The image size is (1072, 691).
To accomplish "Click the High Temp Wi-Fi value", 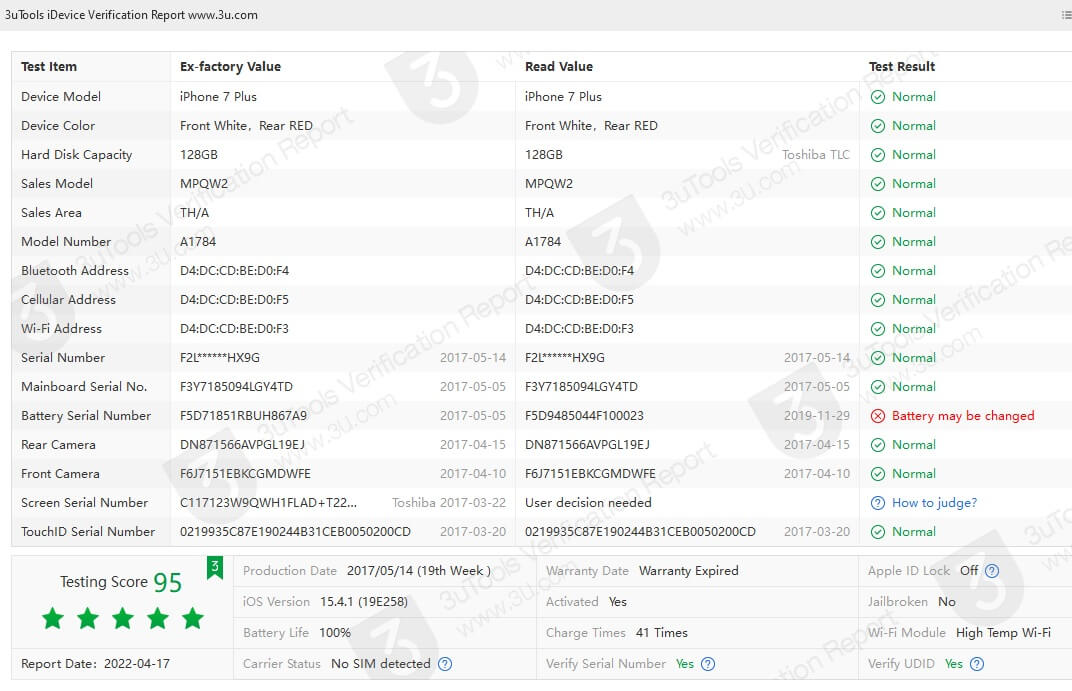I will tap(1003, 632).
